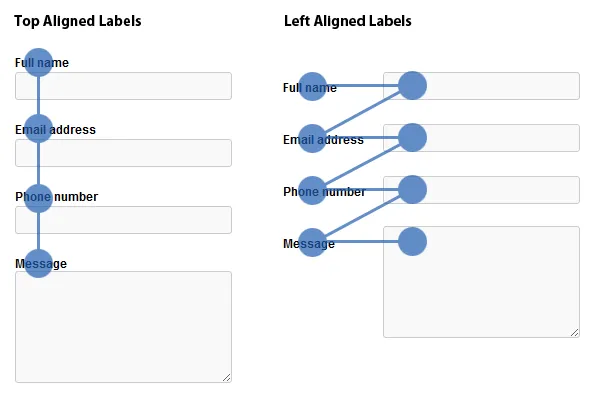Click the top-aligned Full name input field
The image size is (596, 397).
[x=123, y=86]
